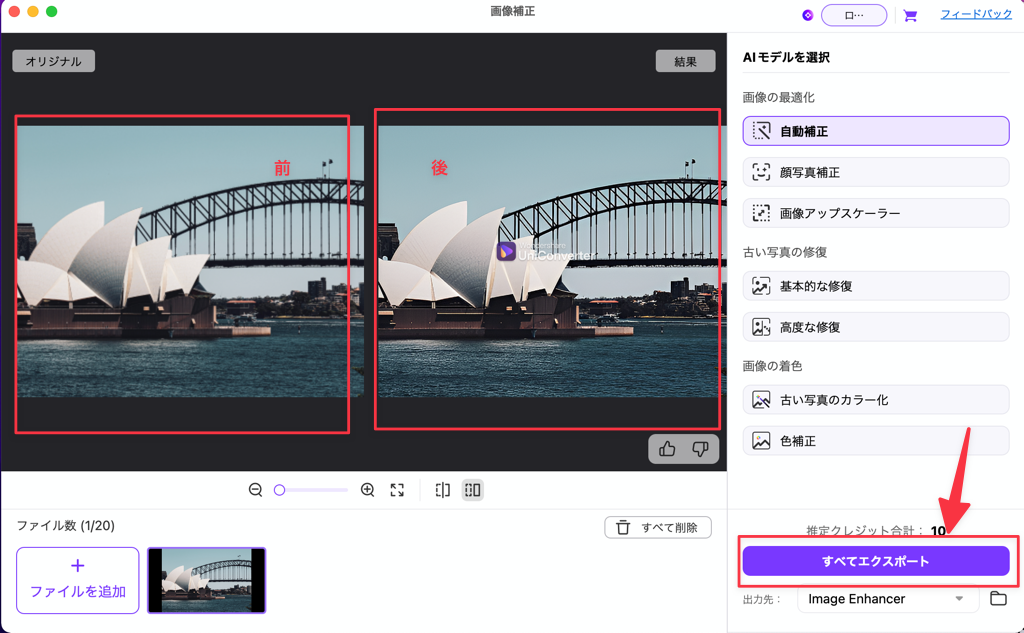1024x633 pixels.
Task: Choose the 画像アップスケーラー model
Action: [x=875, y=212]
